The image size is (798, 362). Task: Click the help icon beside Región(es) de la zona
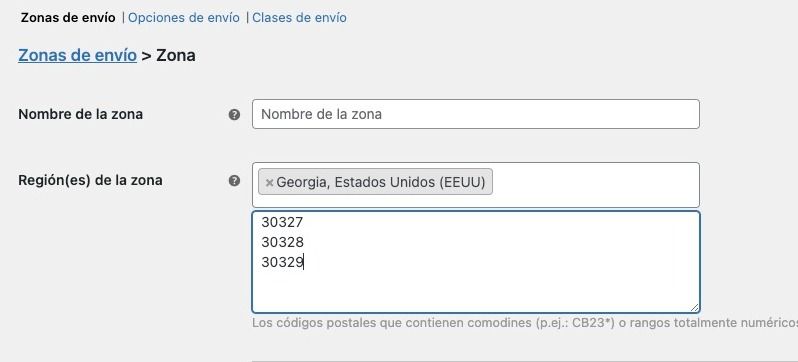(x=234, y=180)
